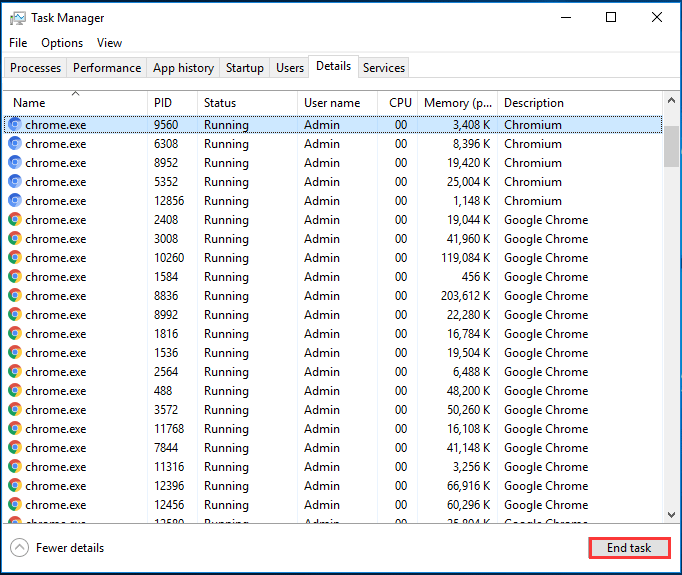
Task: Switch to the Startup tab
Action: coord(244,67)
